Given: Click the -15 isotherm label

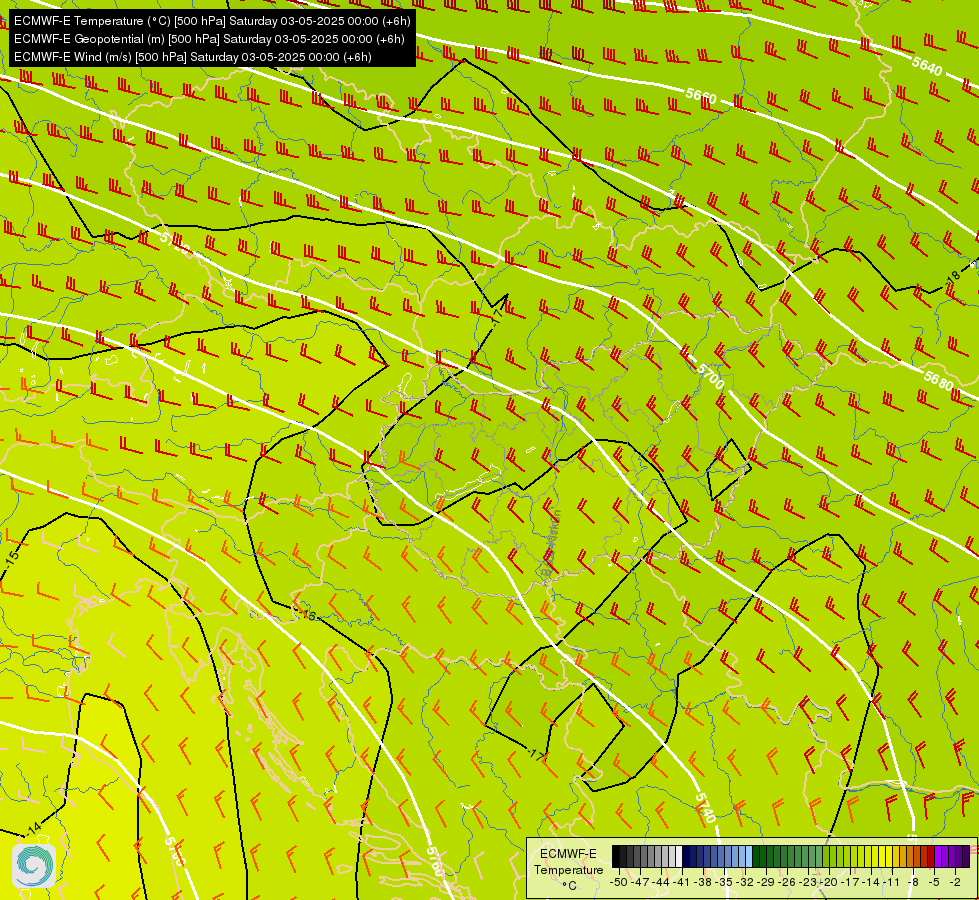Looking at the screenshot, I should coord(11,556).
